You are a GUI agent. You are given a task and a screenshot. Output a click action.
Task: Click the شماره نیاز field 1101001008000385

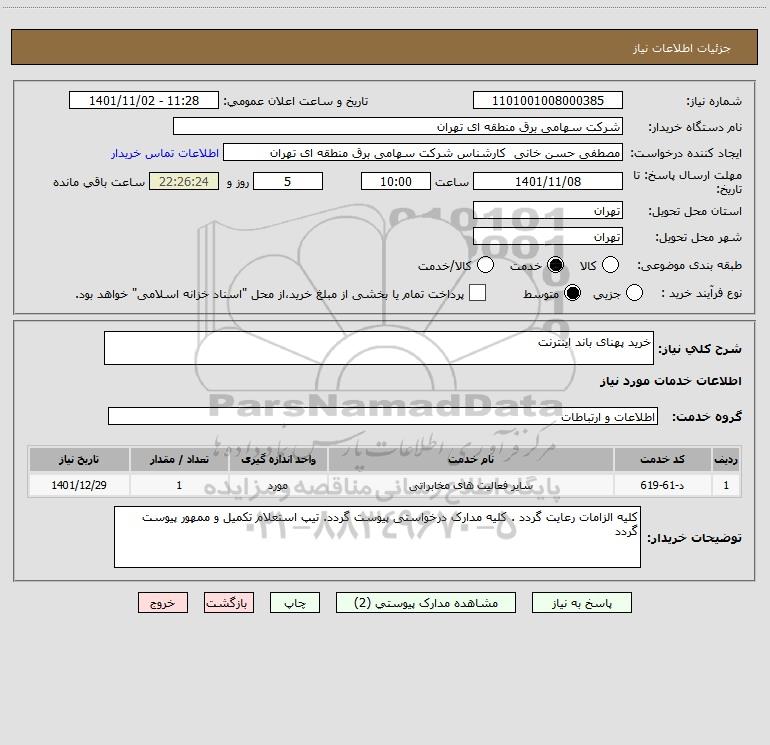[x=548, y=101]
